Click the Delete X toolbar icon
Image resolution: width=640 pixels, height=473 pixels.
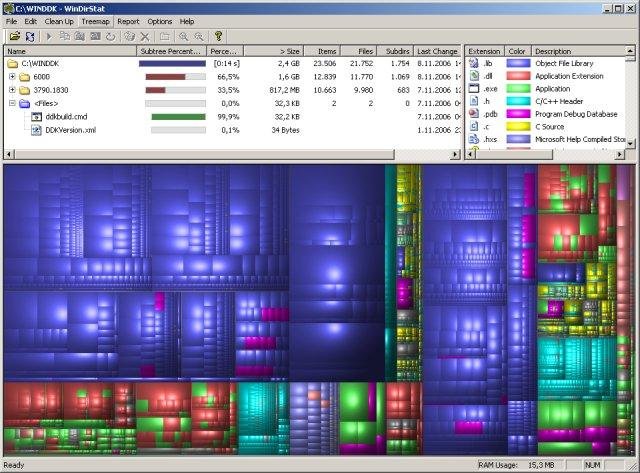[x=145, y=37]
